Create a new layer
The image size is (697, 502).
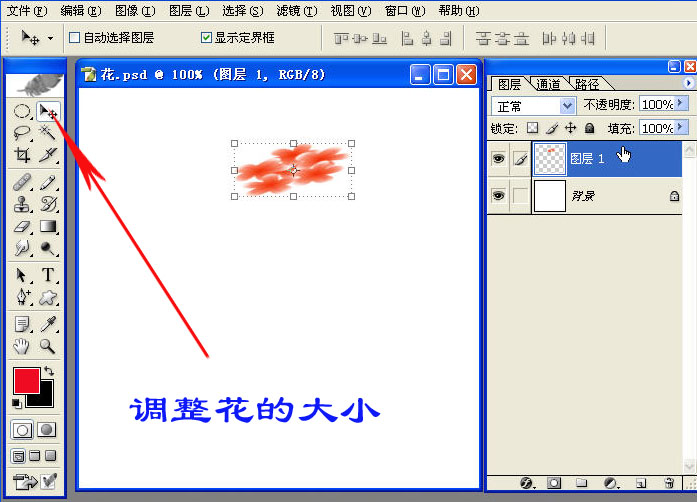(641, 483)
